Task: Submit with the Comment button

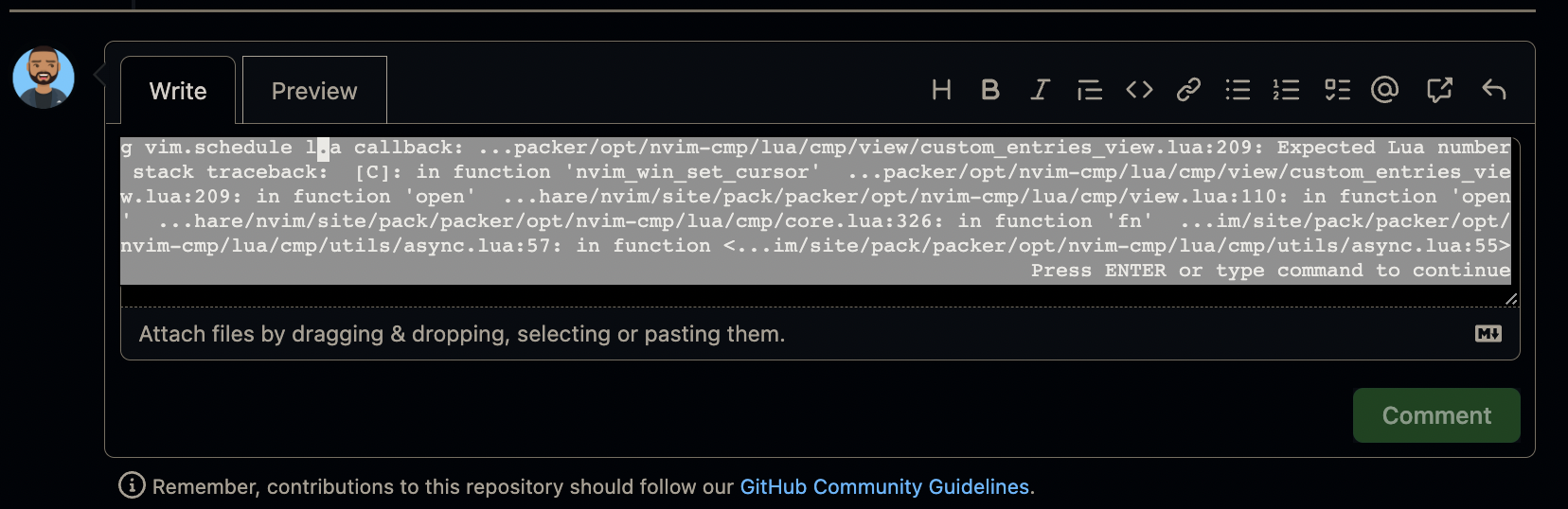Action: tap(1436, 415)
